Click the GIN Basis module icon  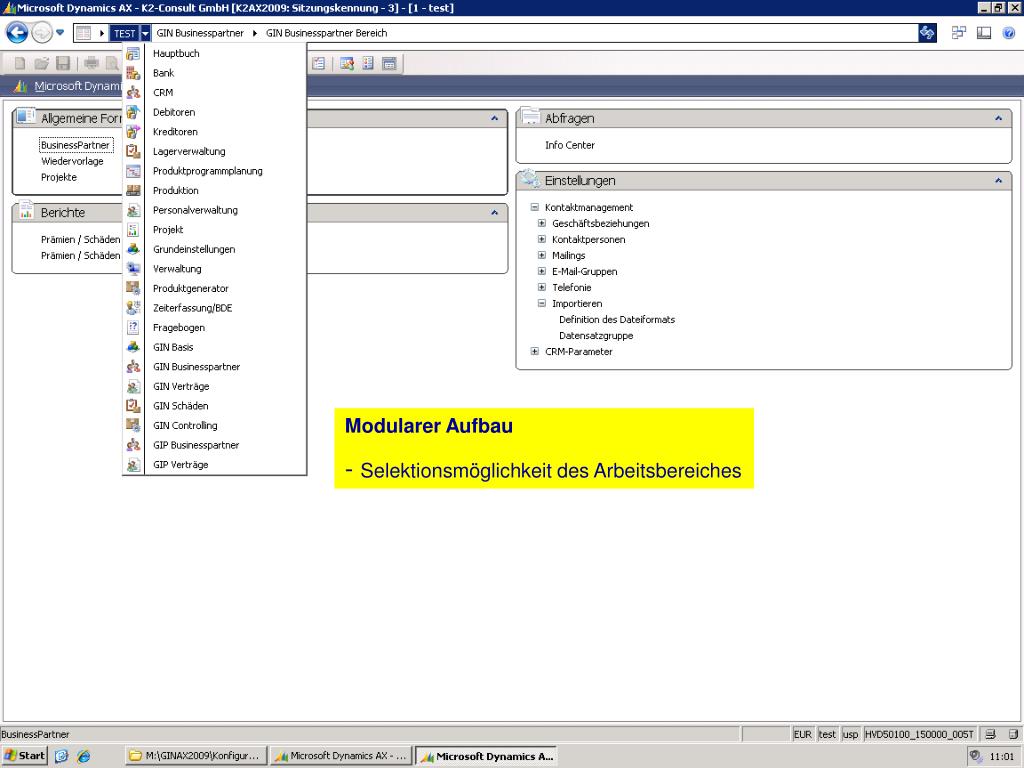click(x=133, y=347)
